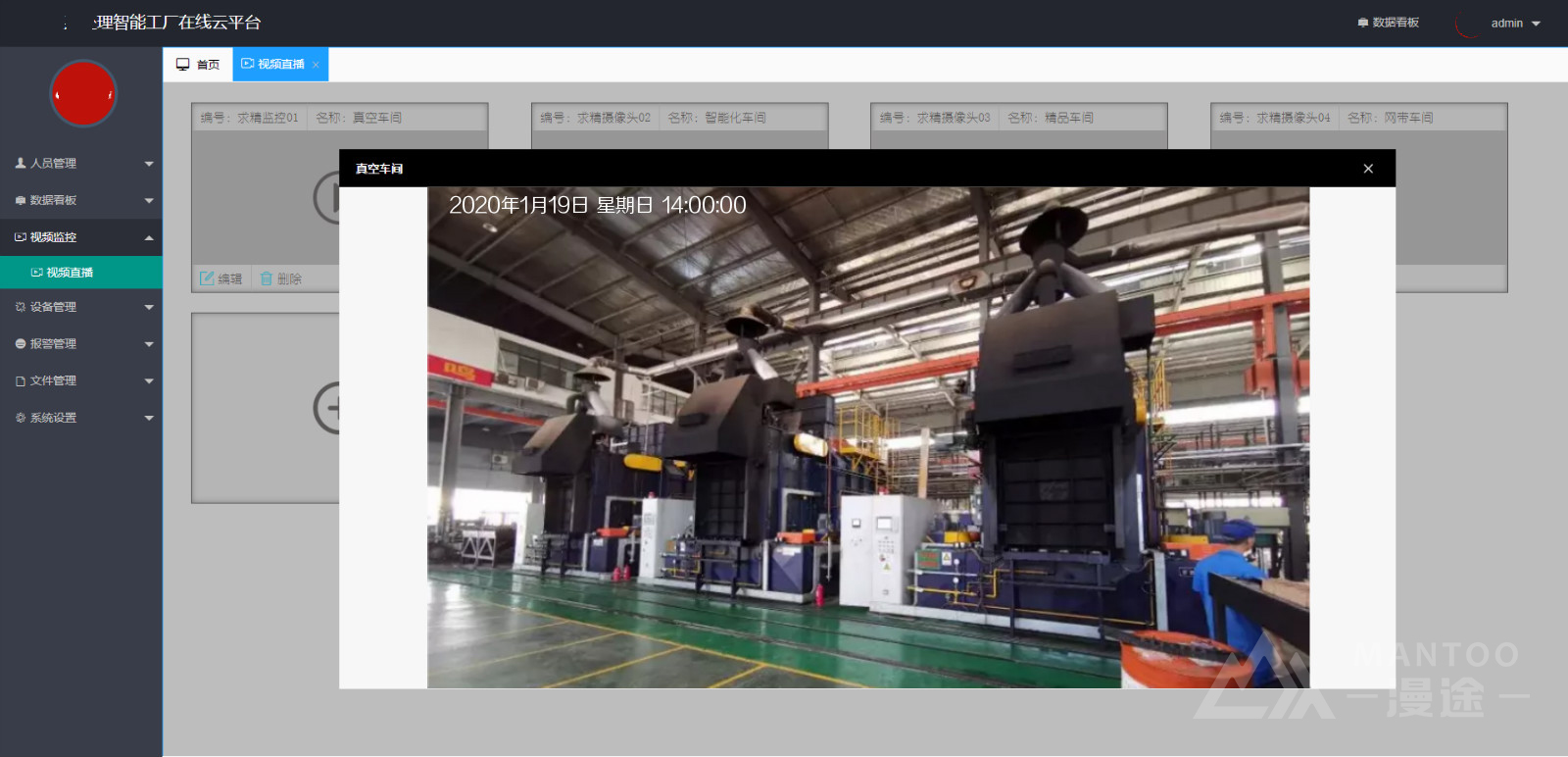This screenshot has width=1568, height=757.
Task: Click the red avatar logo in sidebar
Action: pyautogui.click(x=83, y=94)
